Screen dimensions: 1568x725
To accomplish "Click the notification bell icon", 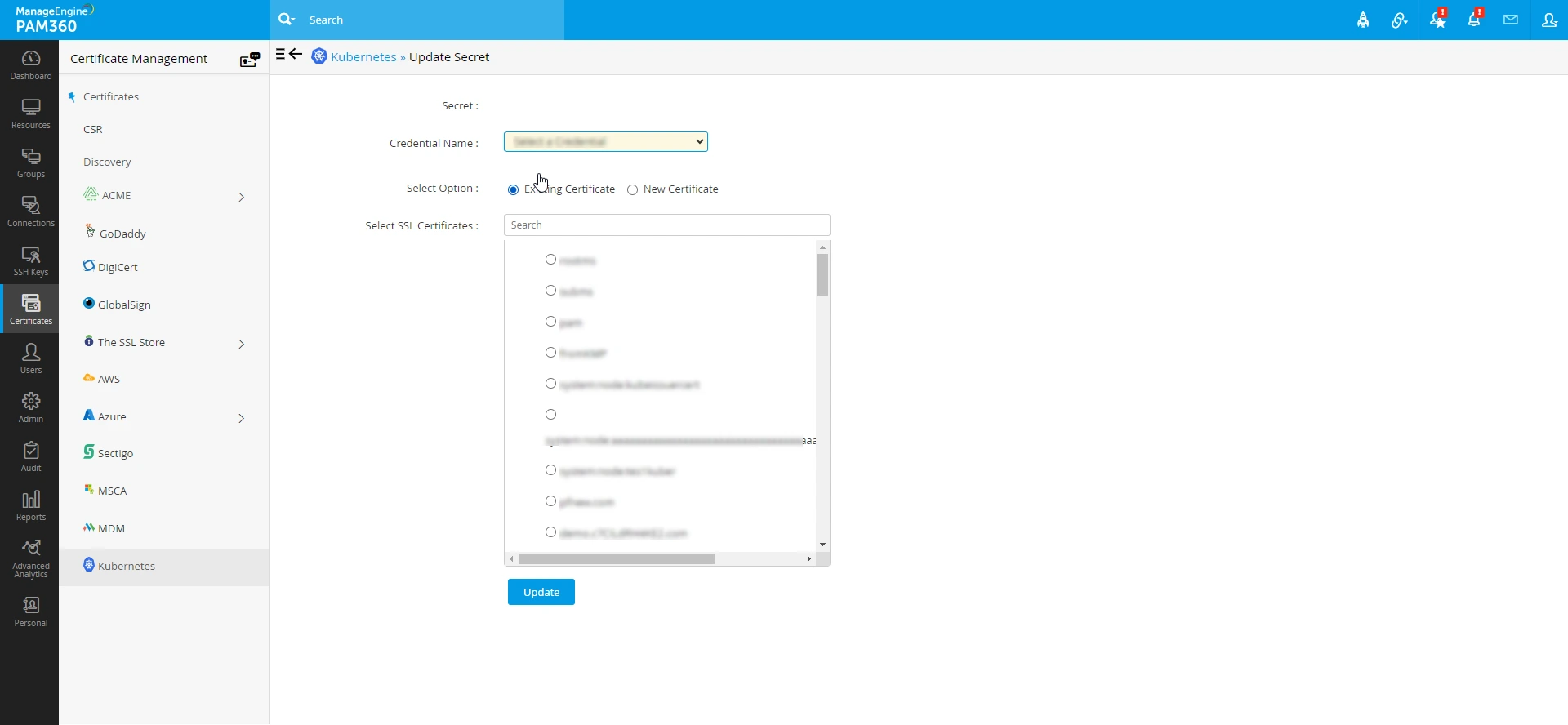I will pyautogui.click(x=1474, y=20).
